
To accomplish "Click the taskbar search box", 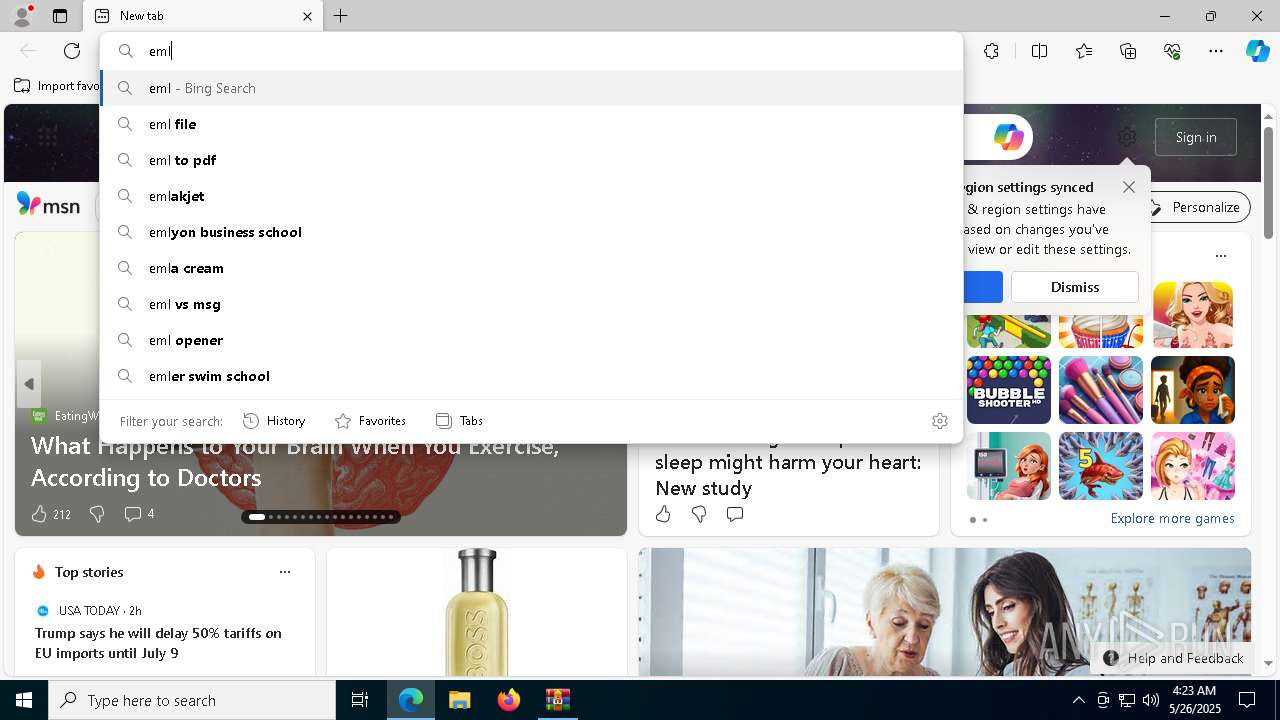I will pos(192,700).
